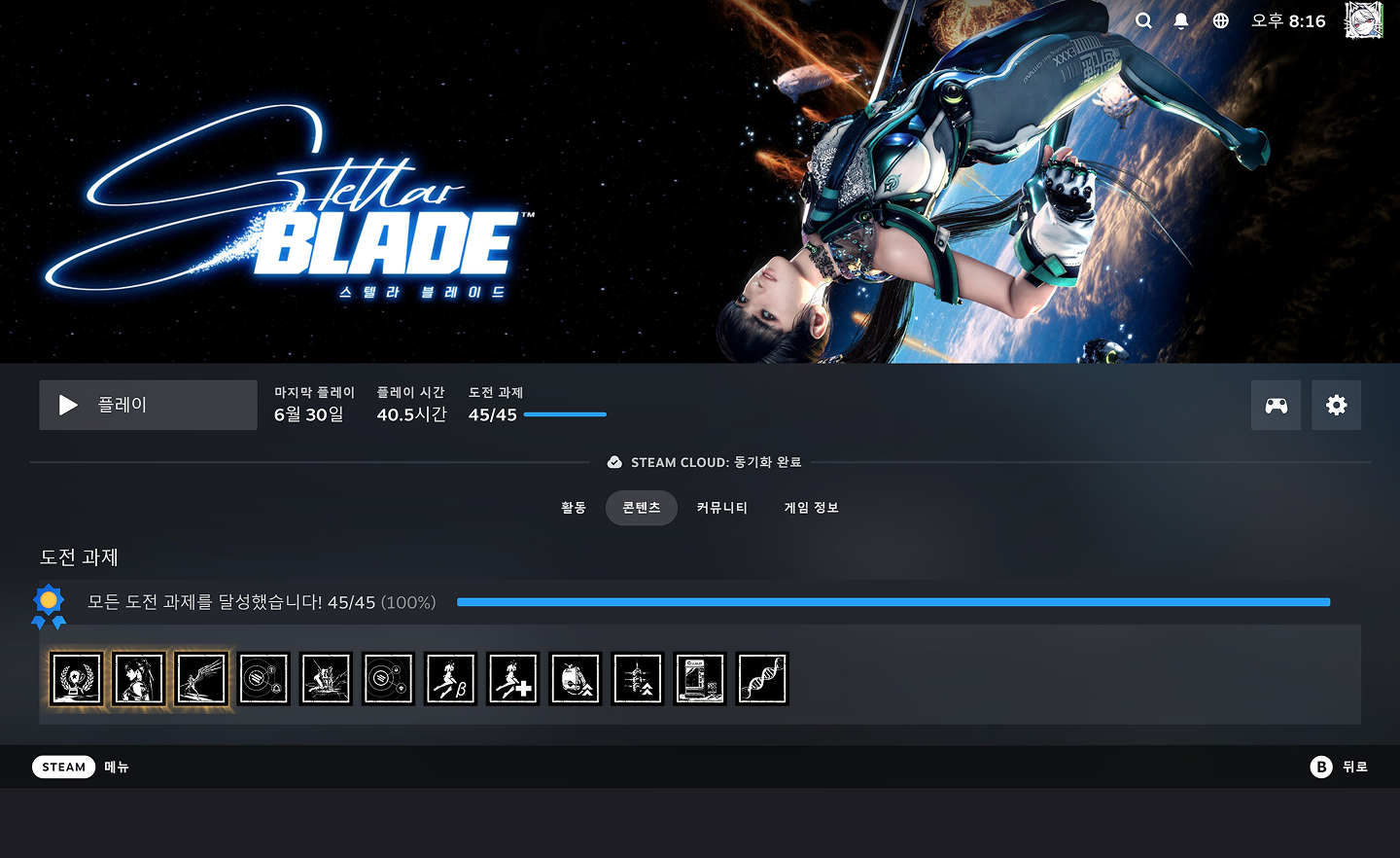
Task: Open controller settings gamepad icon
Action: click(1277, 405)
